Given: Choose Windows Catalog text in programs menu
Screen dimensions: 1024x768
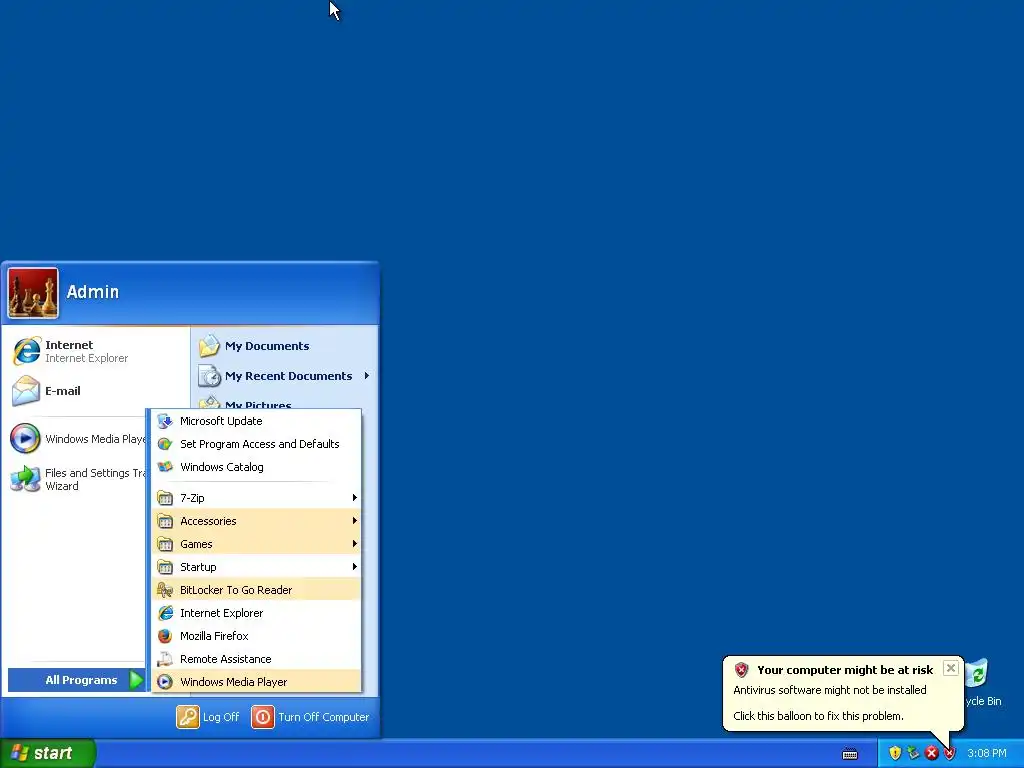Looking at the screenshot, I should coord(222,467).
